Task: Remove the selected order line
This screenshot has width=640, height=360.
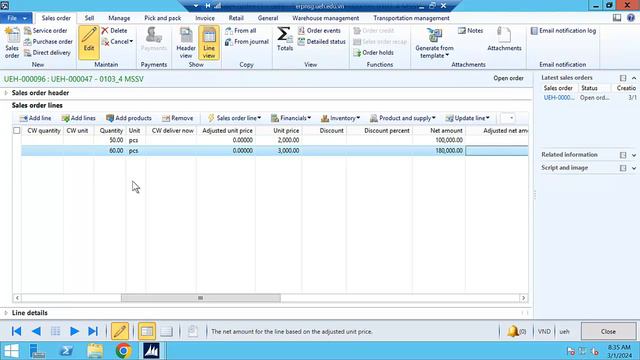Action: (178, 118)
